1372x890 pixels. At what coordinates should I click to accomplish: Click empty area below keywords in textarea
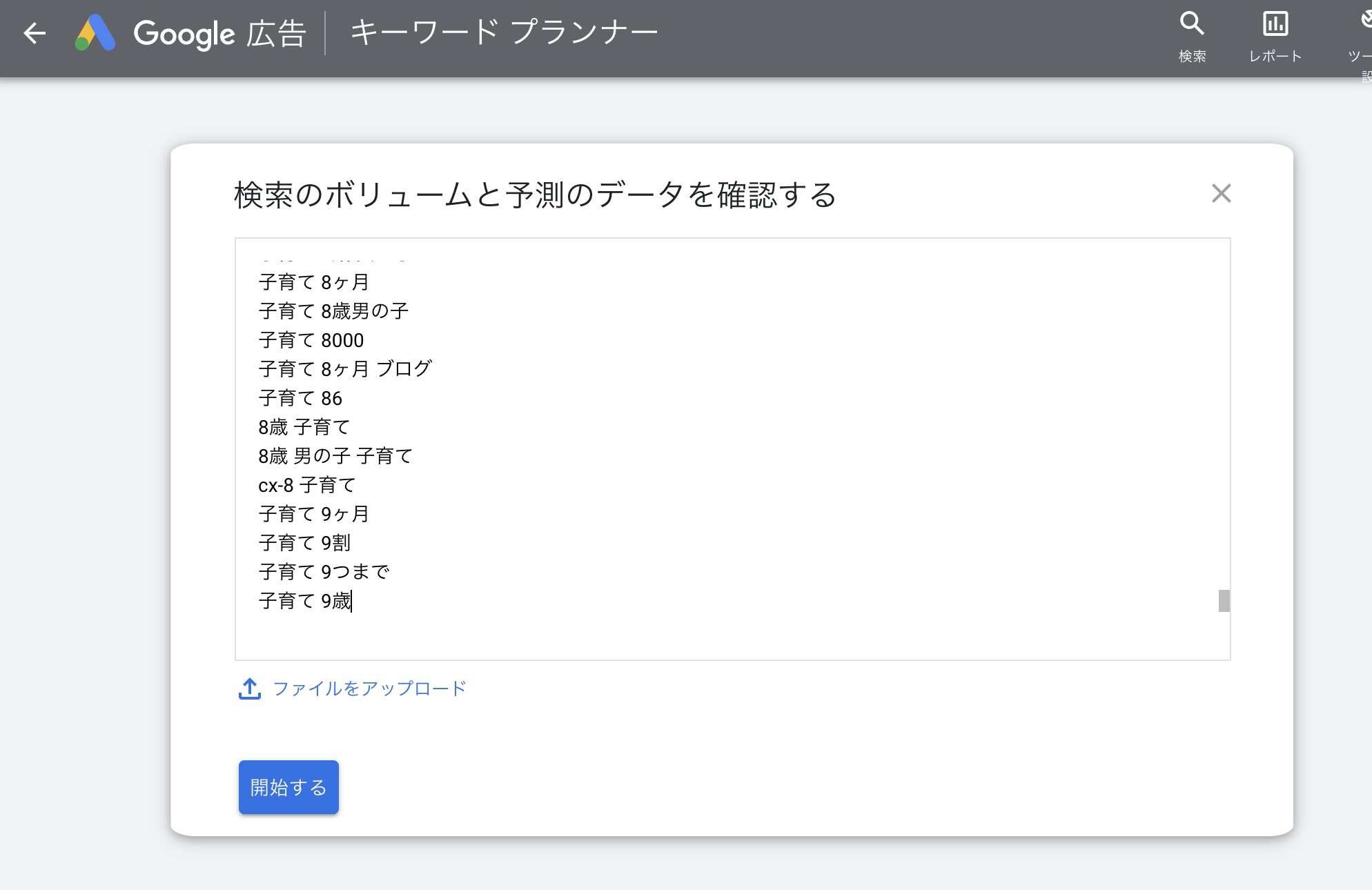tap(690, 636)
